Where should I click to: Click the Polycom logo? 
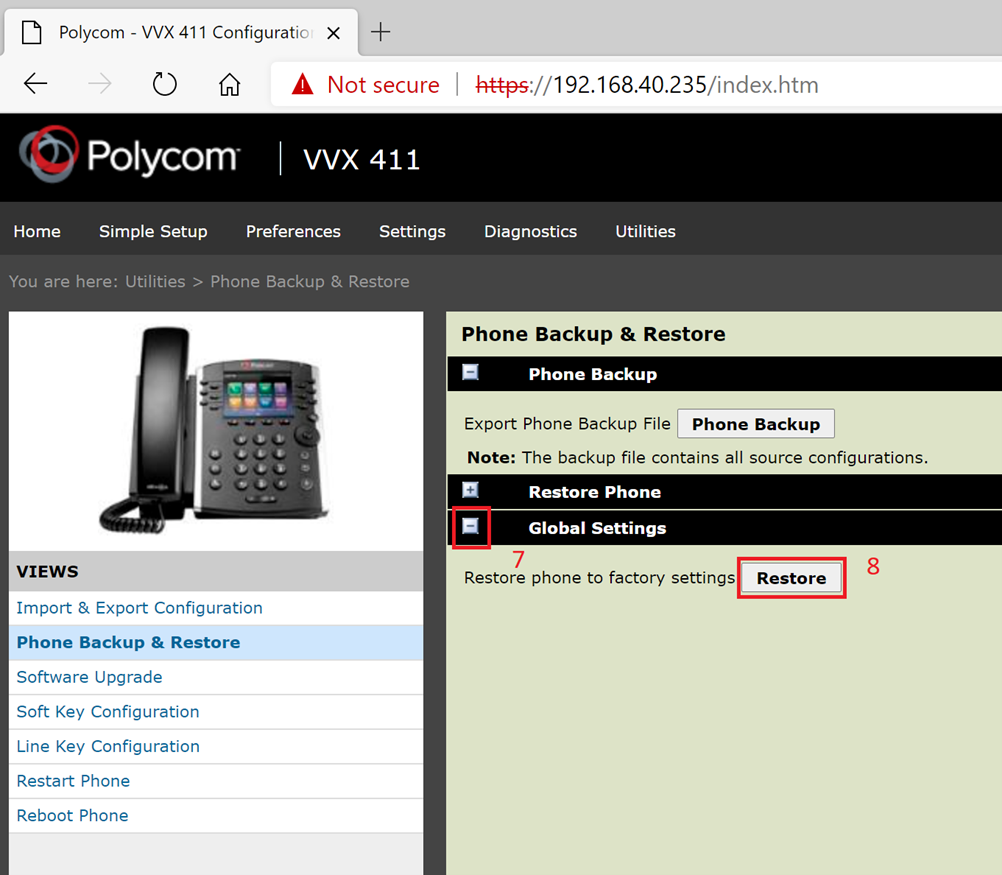click(x=130, y=155)
